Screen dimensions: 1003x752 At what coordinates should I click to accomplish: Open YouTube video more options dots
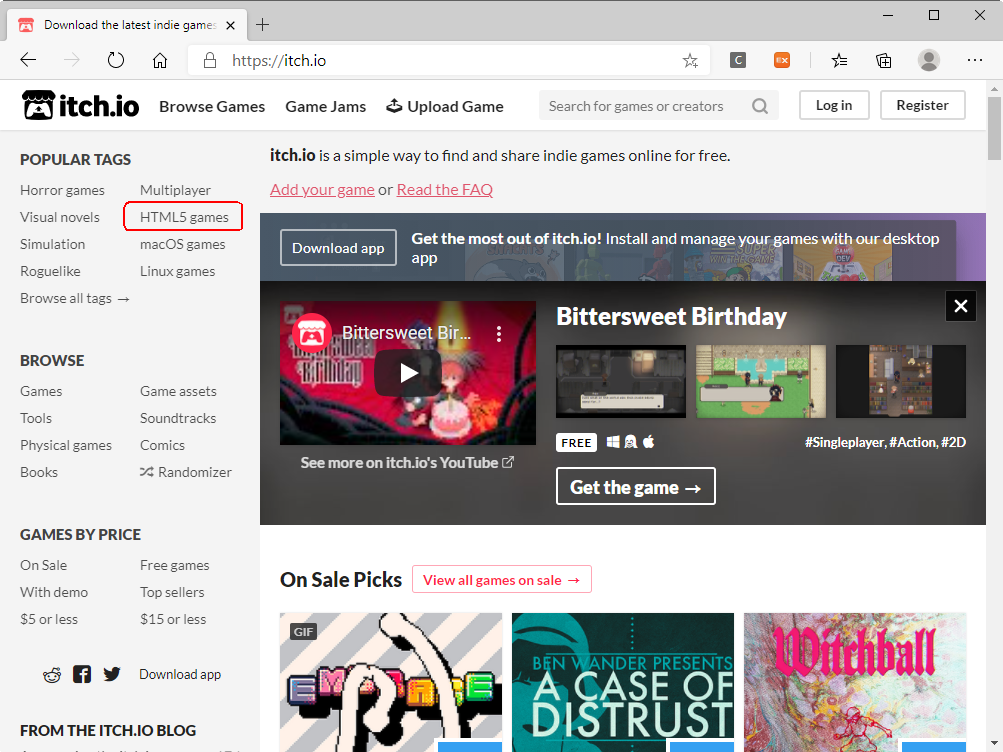coord(499,333)
